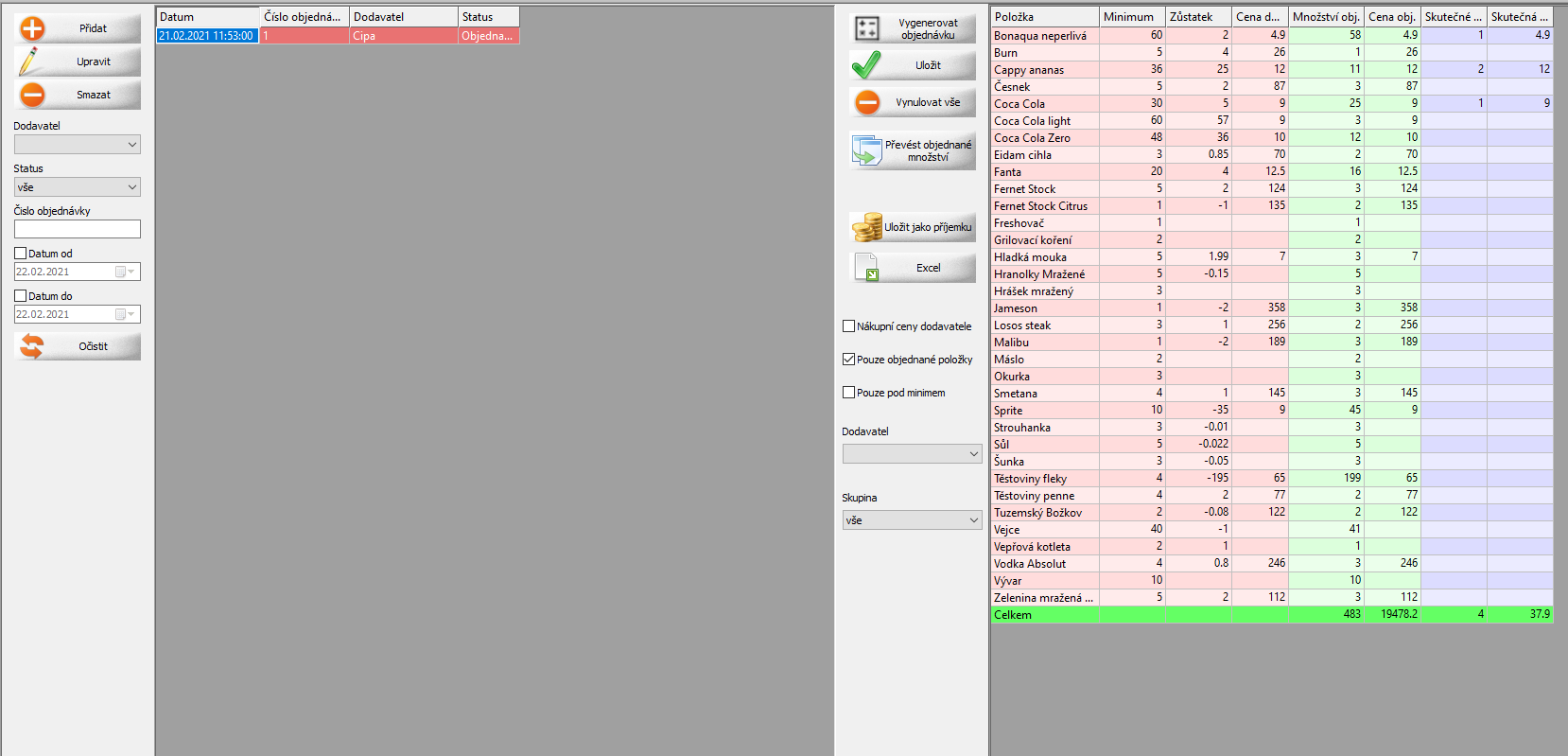Click the green checkmark Uložit icon

click(x=867, y=65)
